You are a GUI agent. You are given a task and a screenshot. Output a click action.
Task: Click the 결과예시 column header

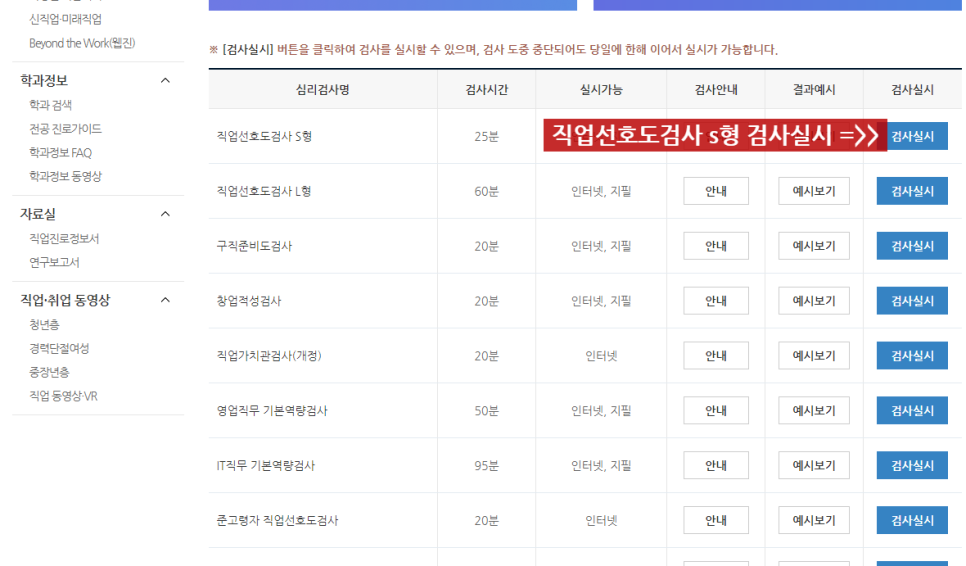(814, 89)
